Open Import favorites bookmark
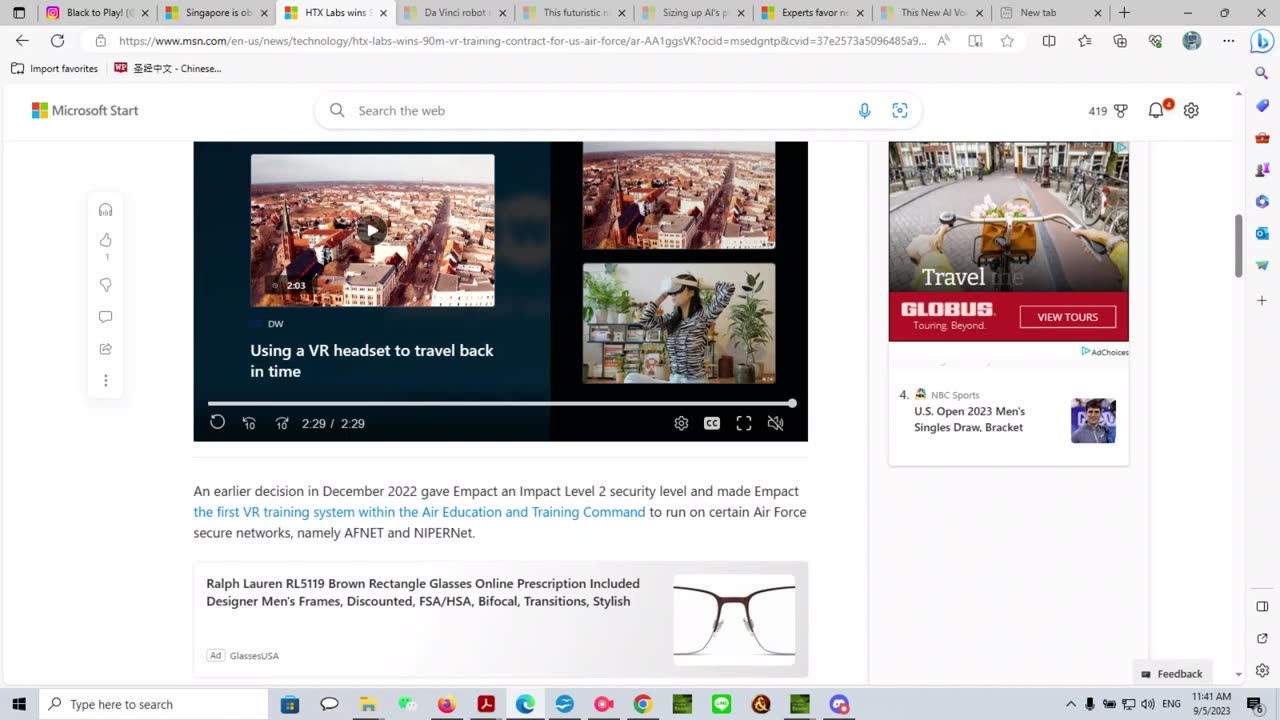Viewport: 1280px width, 720px height. click(x=55, y=68)
